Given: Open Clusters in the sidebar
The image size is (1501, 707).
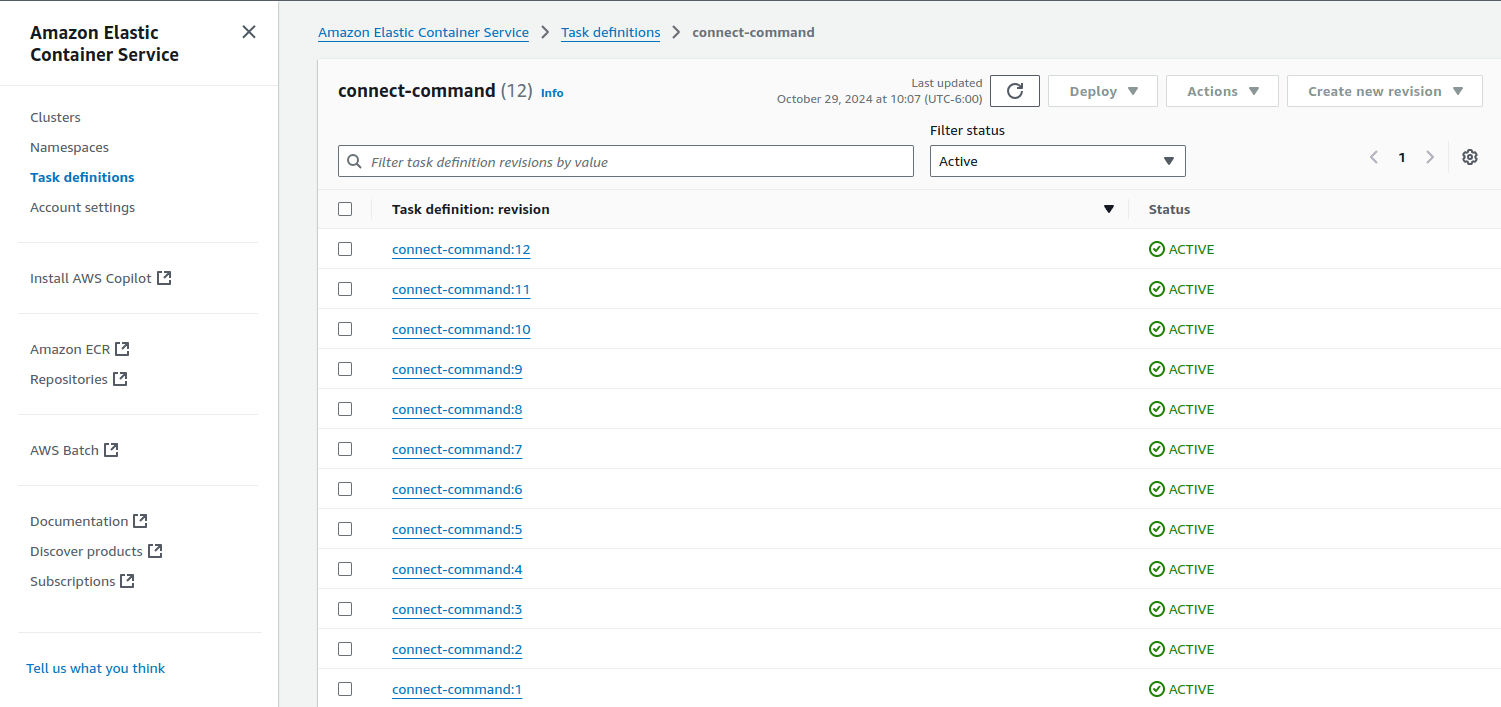Looking at the screenshot, I should pyautogui.click(x=55, y=117).
